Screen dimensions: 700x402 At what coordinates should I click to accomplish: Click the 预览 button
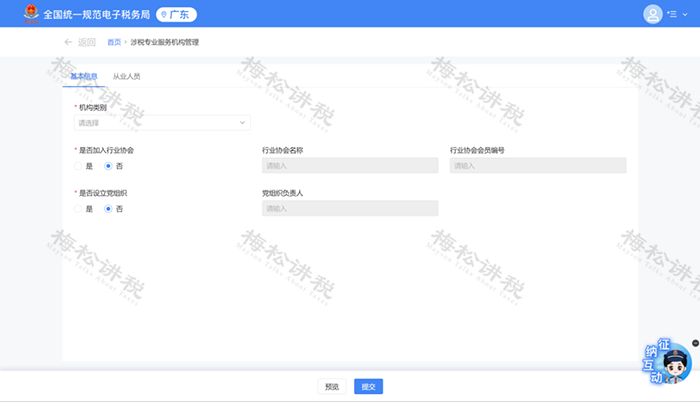(332, 386)
